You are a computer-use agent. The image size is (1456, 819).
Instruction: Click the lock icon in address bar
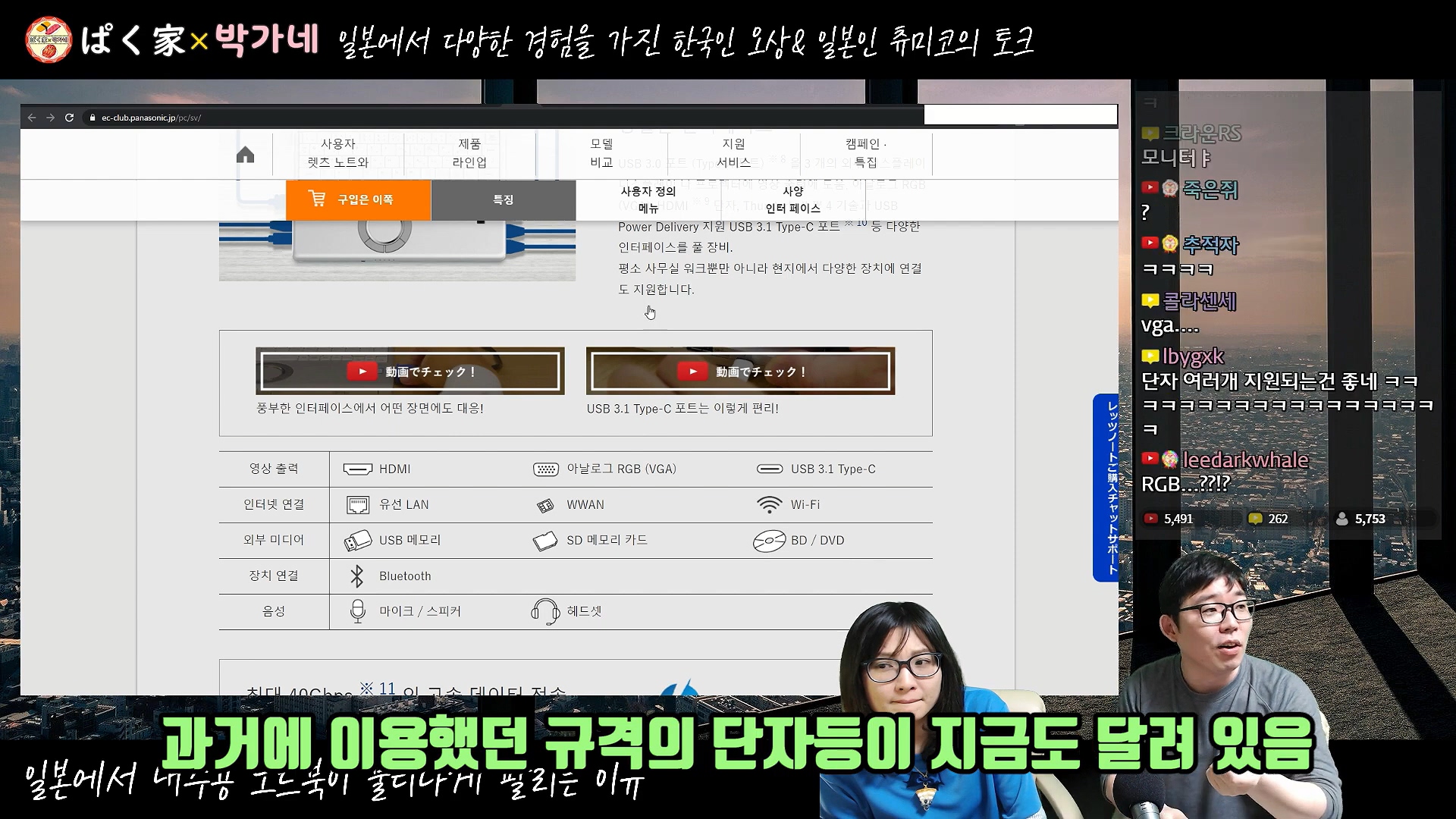[x=93, y=118]
